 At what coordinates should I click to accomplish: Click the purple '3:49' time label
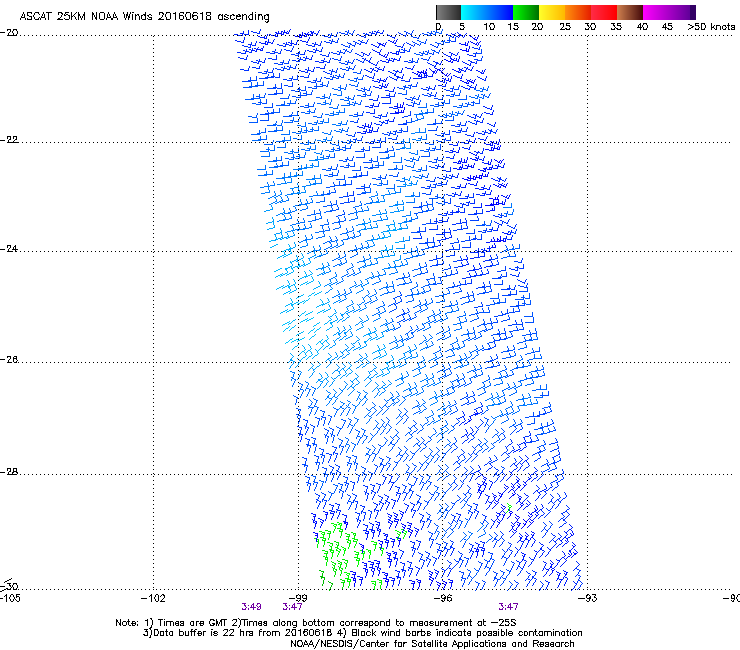(x=252, y=607)
